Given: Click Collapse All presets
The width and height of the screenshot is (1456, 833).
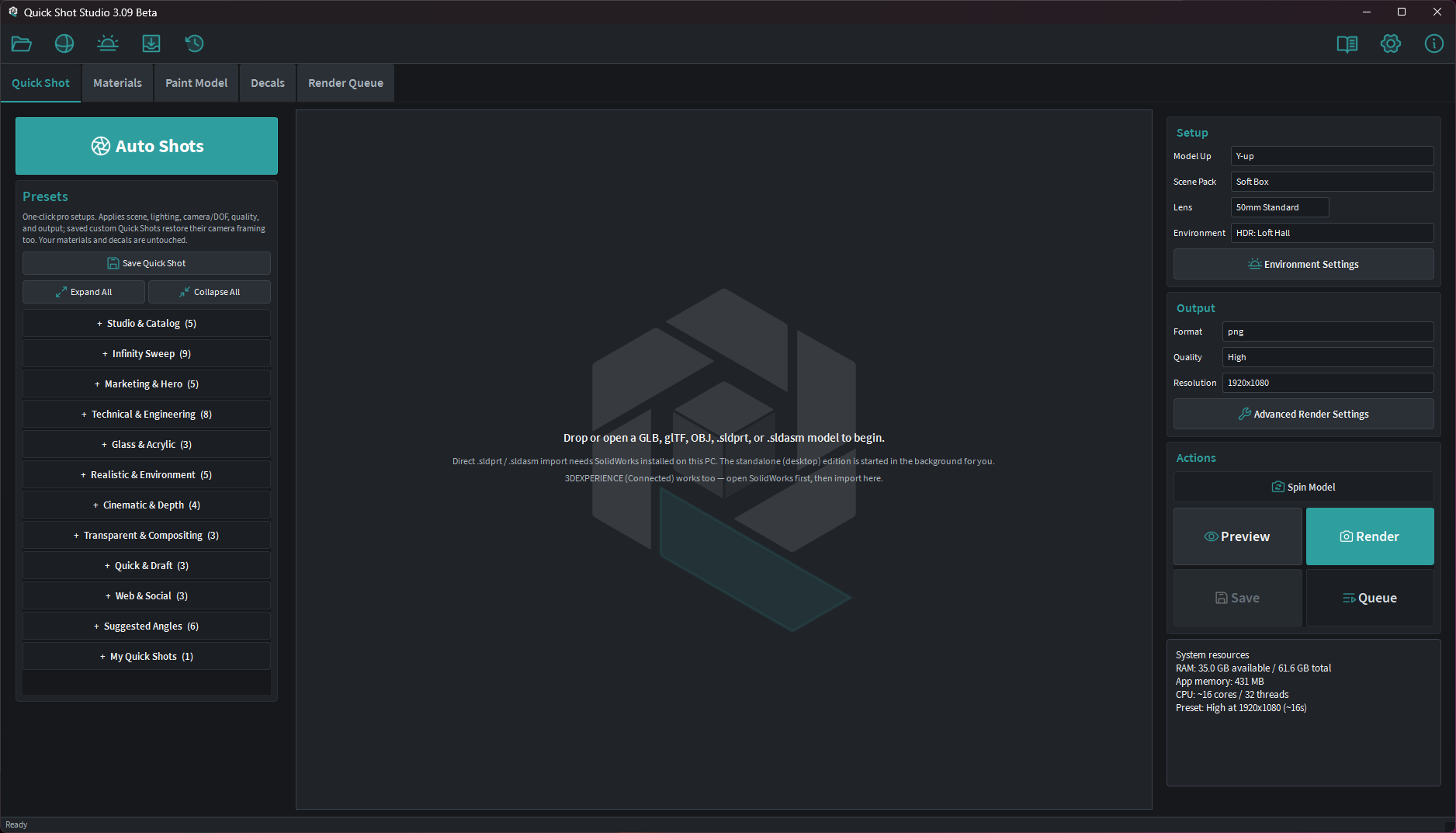Looking at the screenshot, I should 210,292.
